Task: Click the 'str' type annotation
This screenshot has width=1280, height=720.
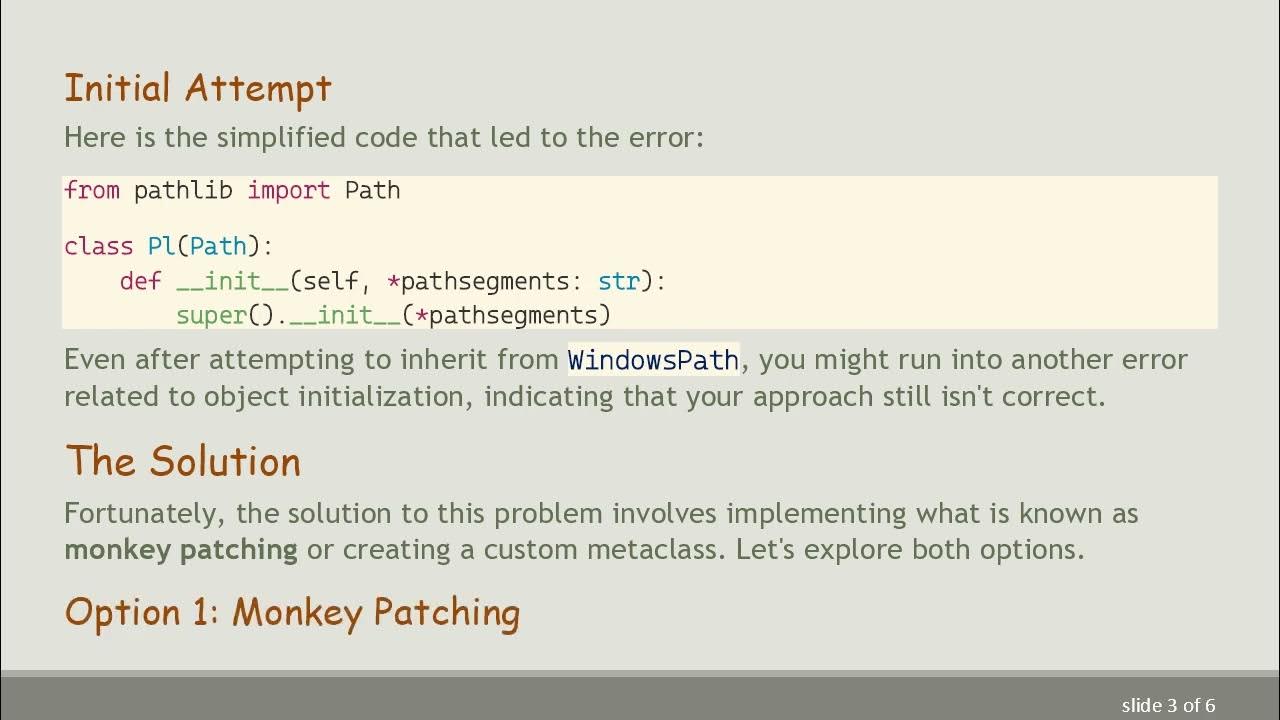Action: click(618, 281)
